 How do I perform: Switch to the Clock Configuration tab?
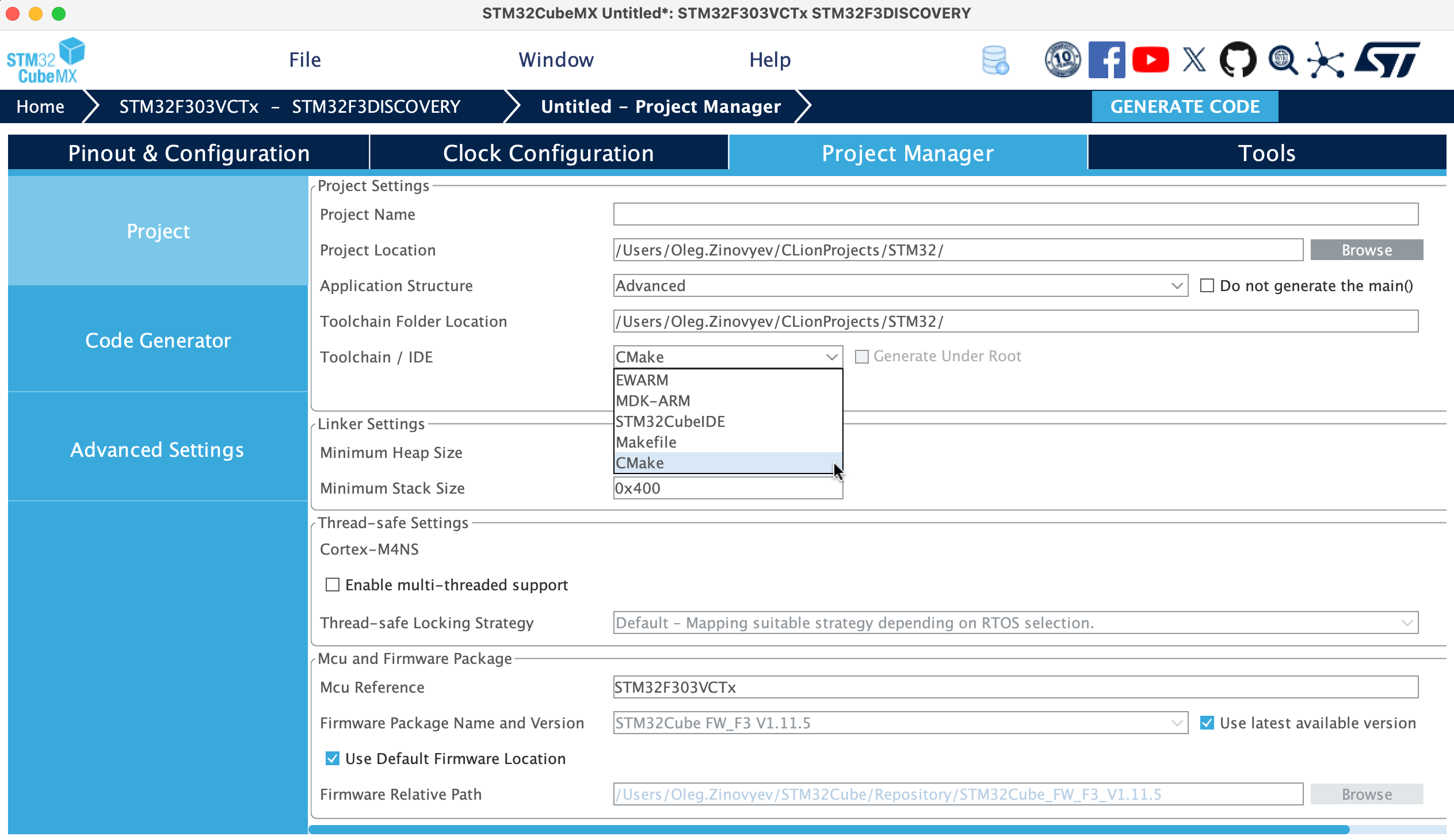(548, 152)
